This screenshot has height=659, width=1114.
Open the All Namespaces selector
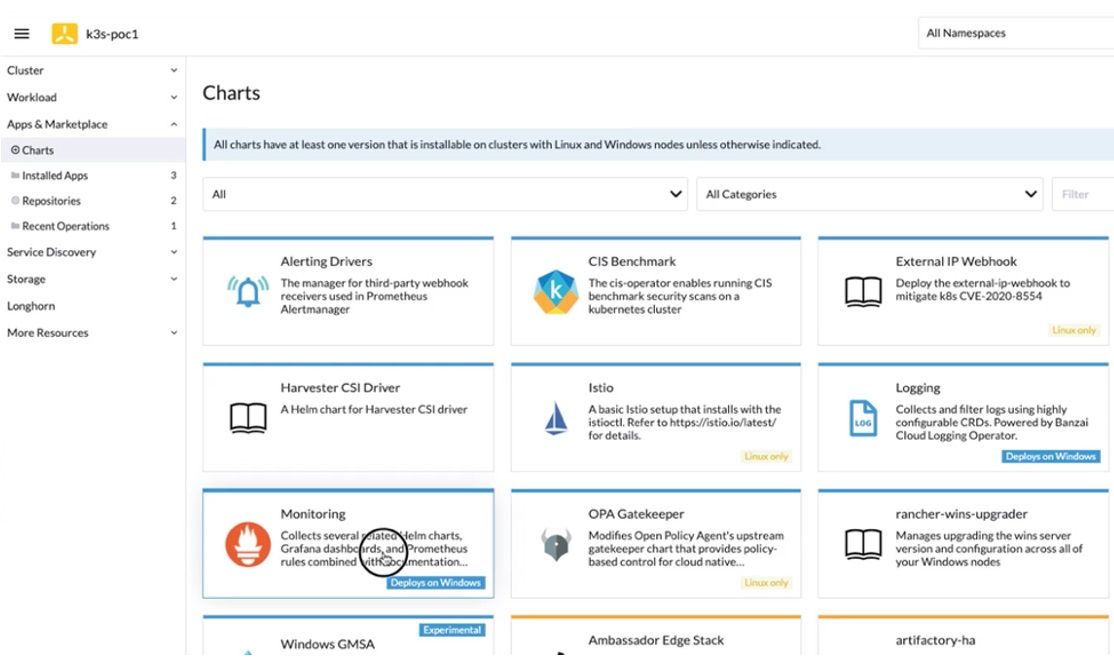point(1010,33)
